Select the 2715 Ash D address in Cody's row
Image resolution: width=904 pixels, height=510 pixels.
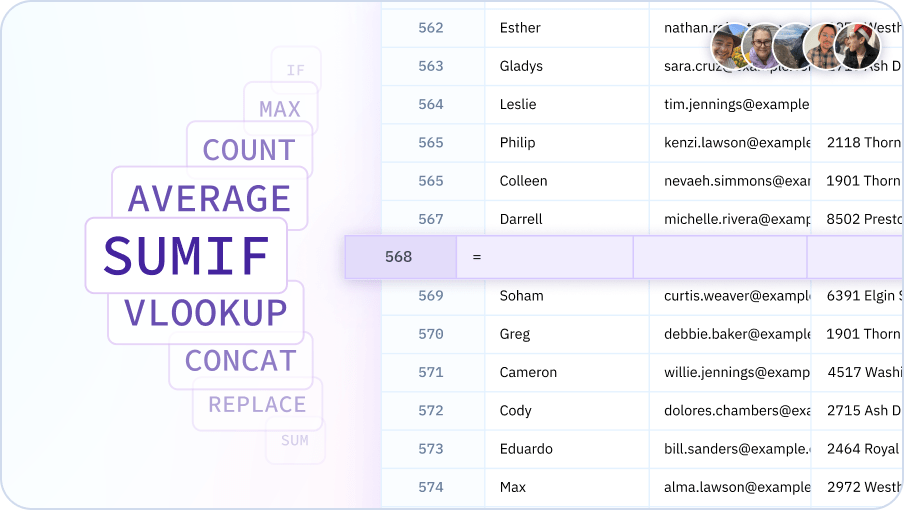coord(857,410)
